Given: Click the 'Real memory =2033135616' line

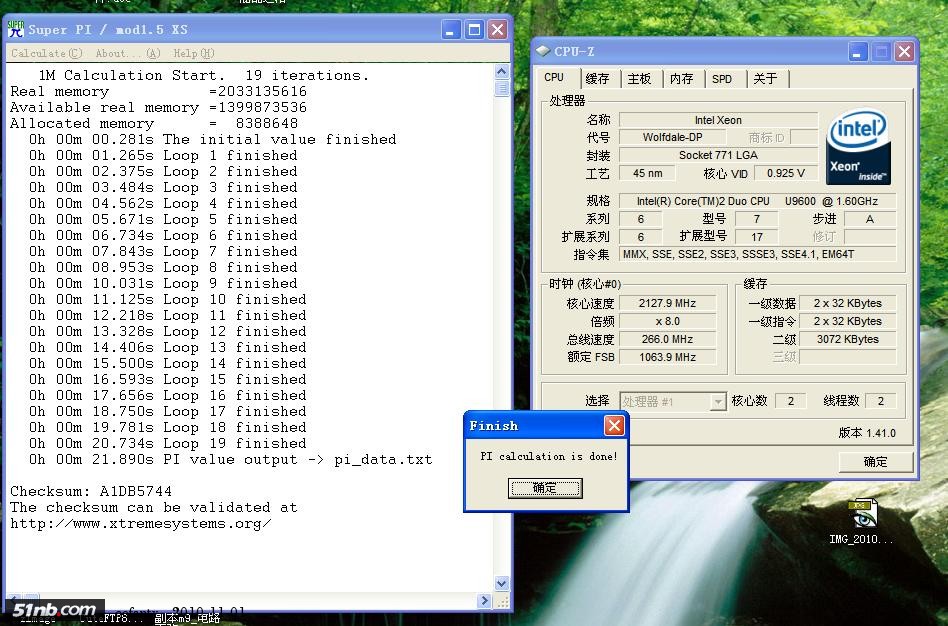Looking at the screenshot, I should coord(158,92).
